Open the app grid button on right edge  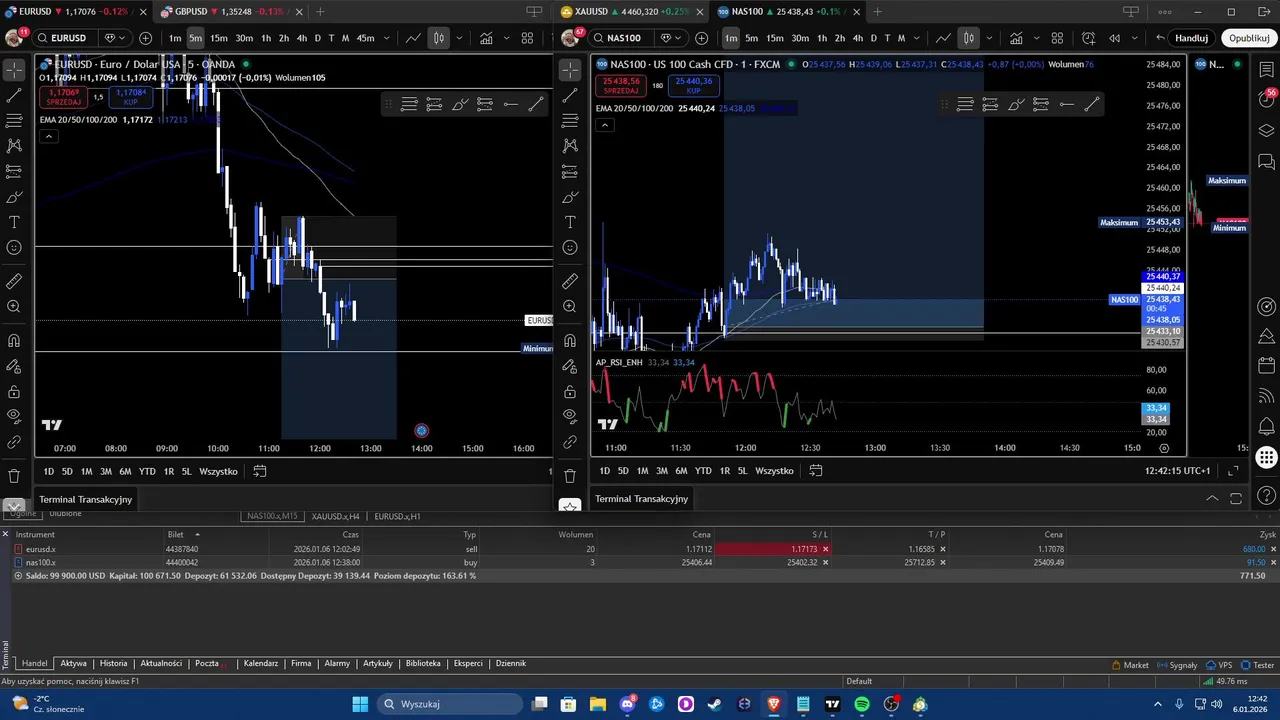tap(1266, 458)
